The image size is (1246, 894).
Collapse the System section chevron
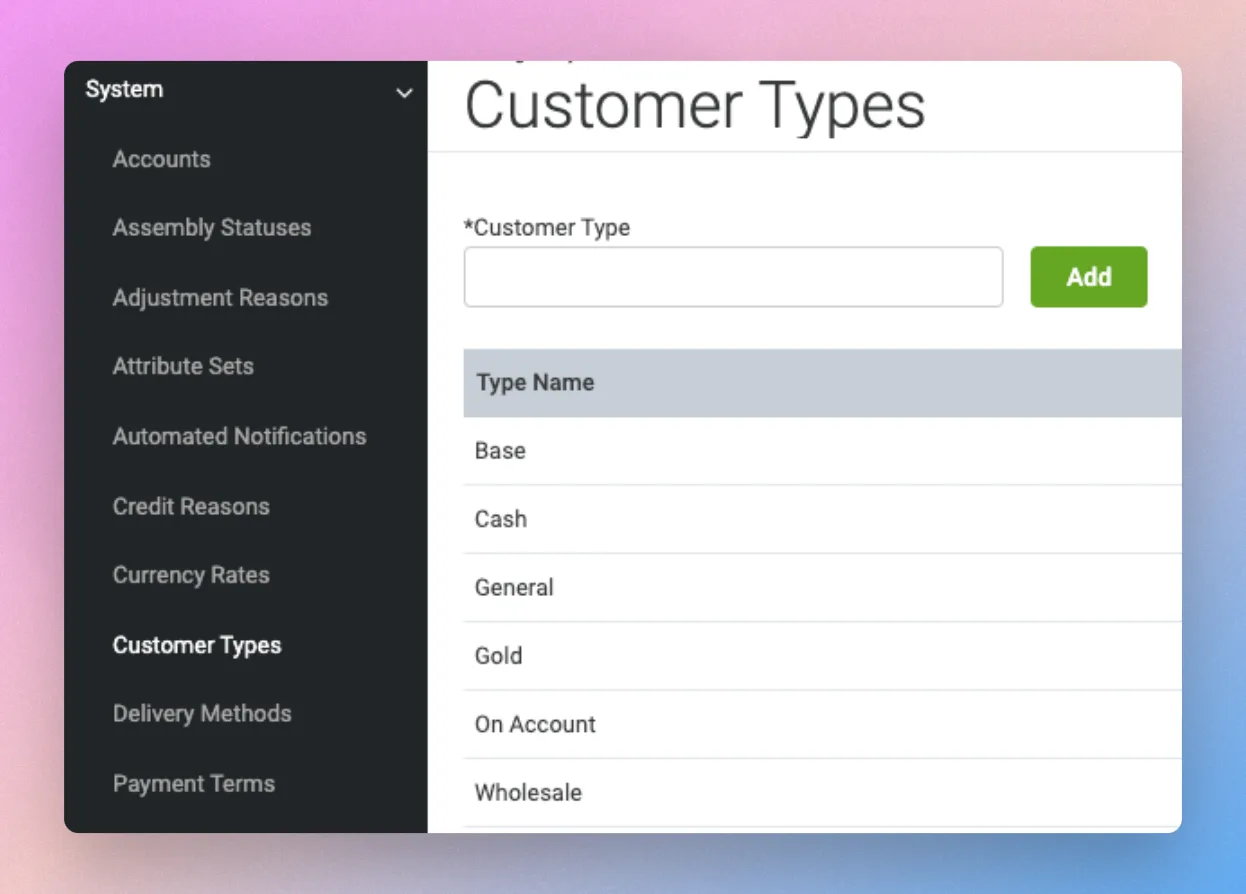pos(404,93)
